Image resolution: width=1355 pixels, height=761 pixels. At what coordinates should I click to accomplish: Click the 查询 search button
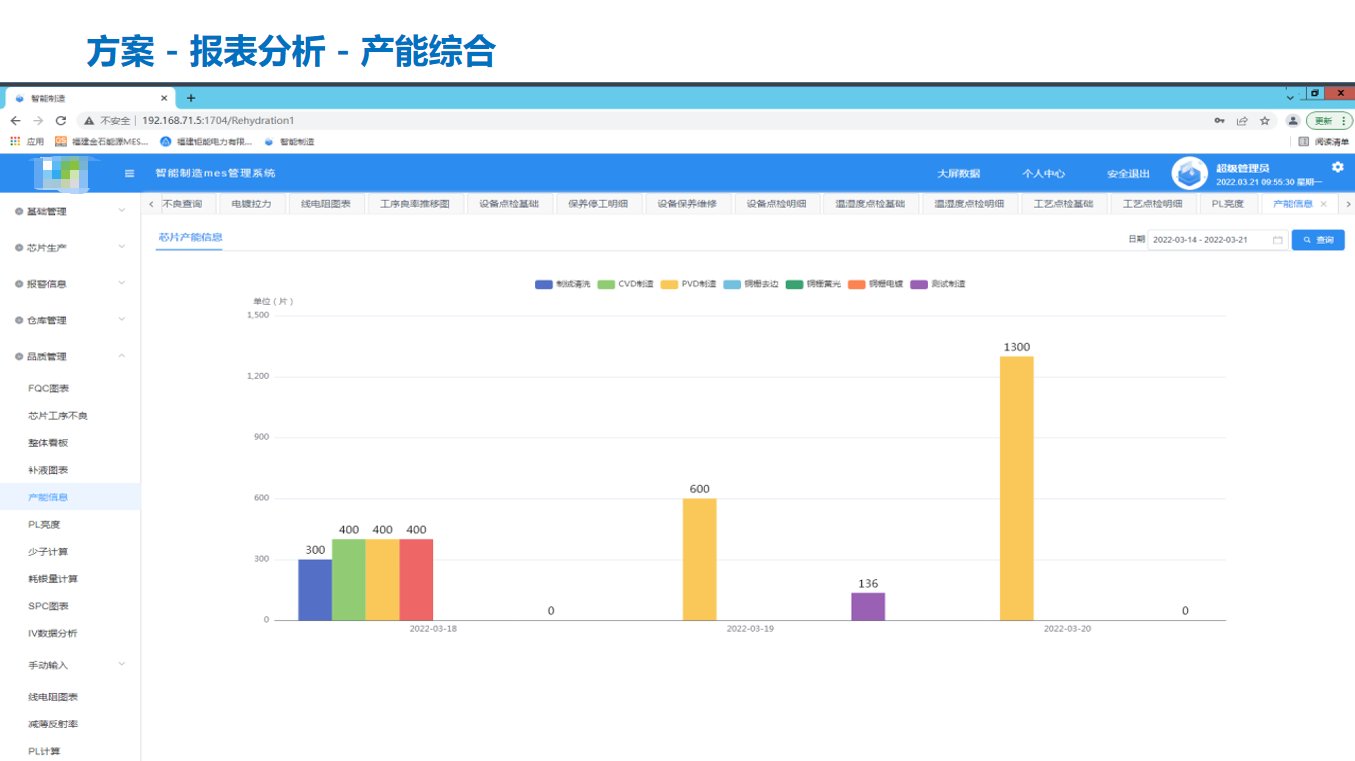pyautogui.click(x=1317, y=240)
